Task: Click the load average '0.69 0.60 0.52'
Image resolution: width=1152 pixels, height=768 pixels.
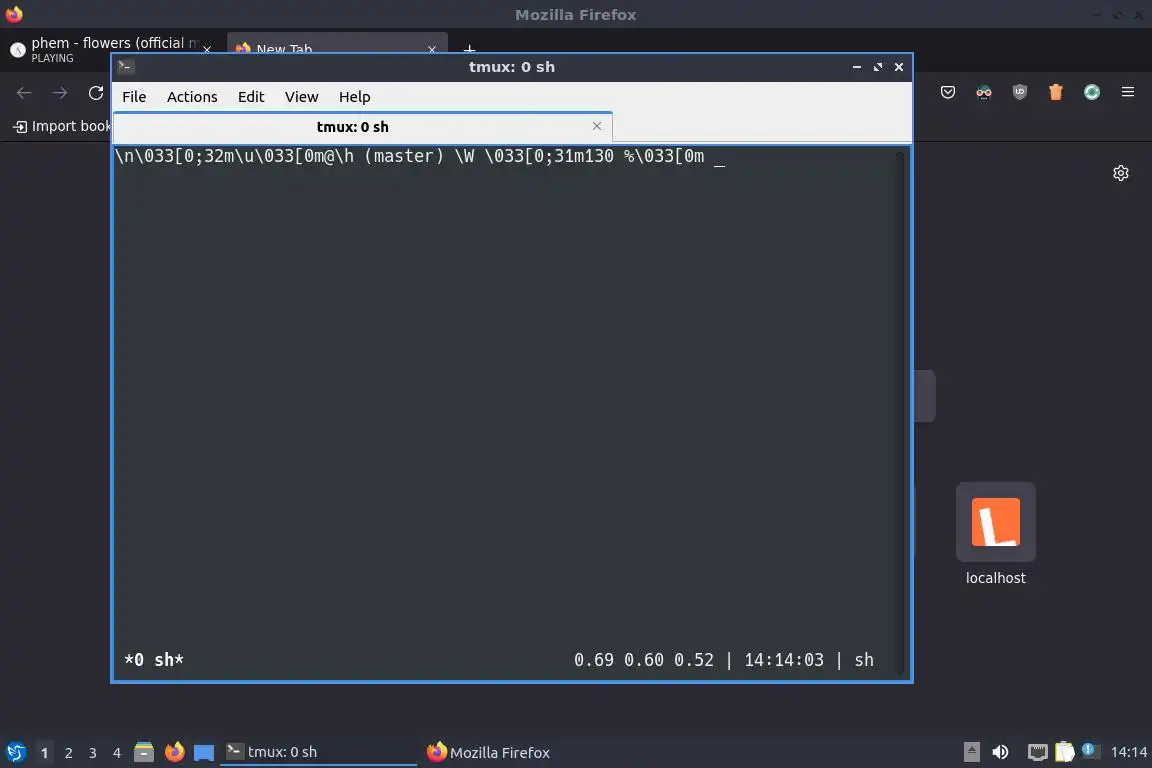Action: pyautogui.click(x=644, y=660)
